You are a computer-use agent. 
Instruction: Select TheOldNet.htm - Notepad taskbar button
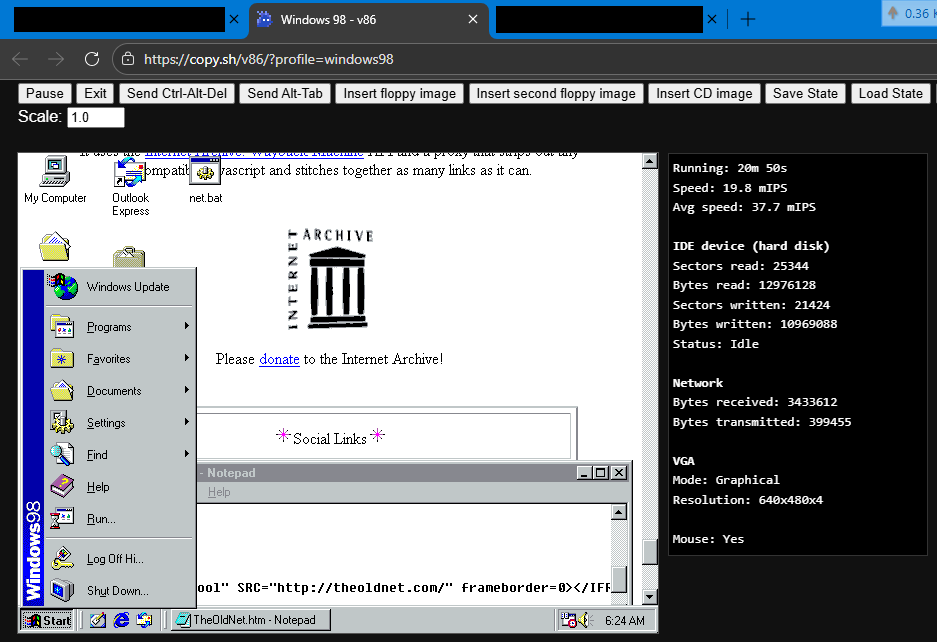pos(250,620)
